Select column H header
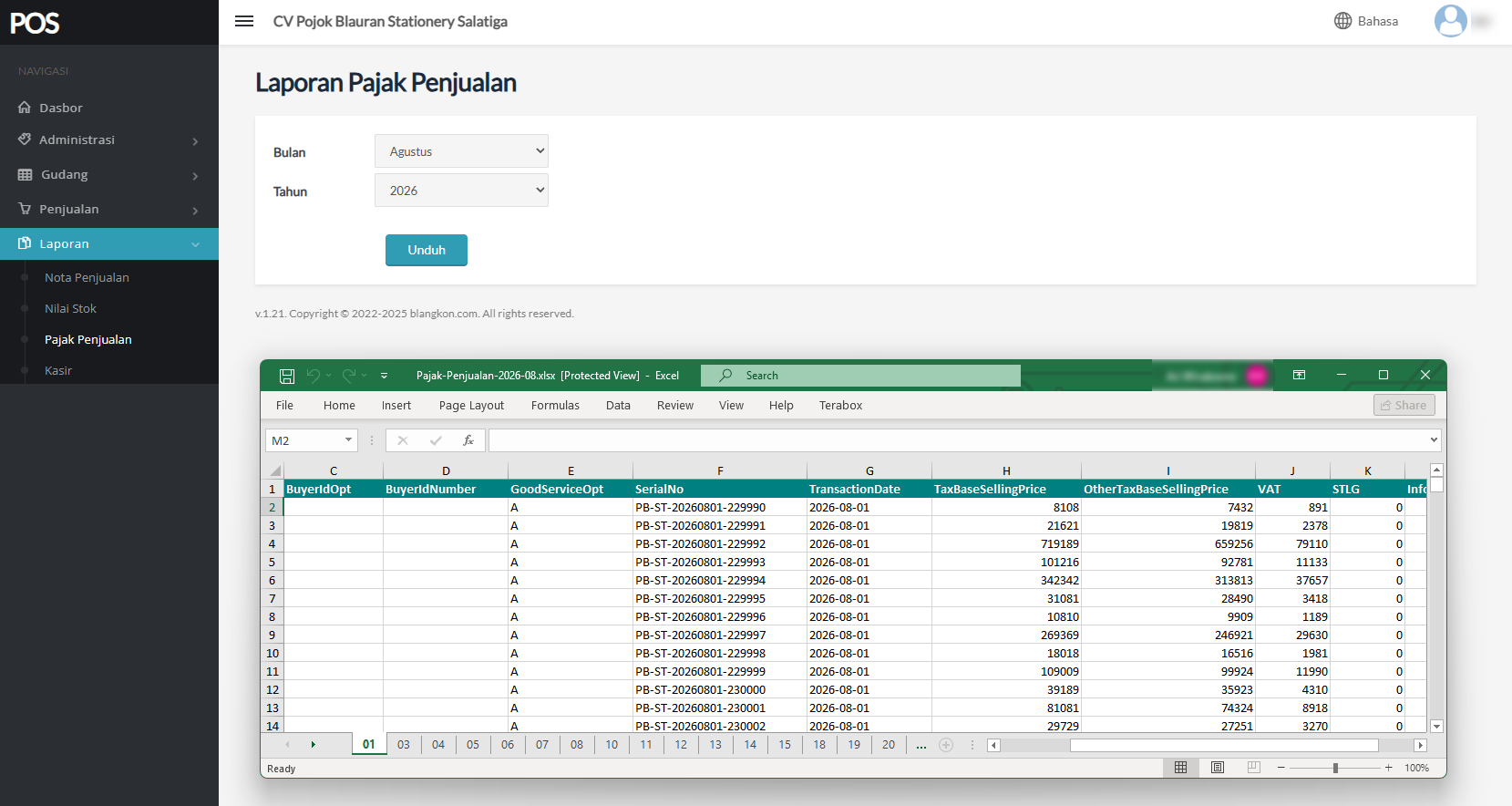The image size is (1512, 806). tap(1006, 470)
